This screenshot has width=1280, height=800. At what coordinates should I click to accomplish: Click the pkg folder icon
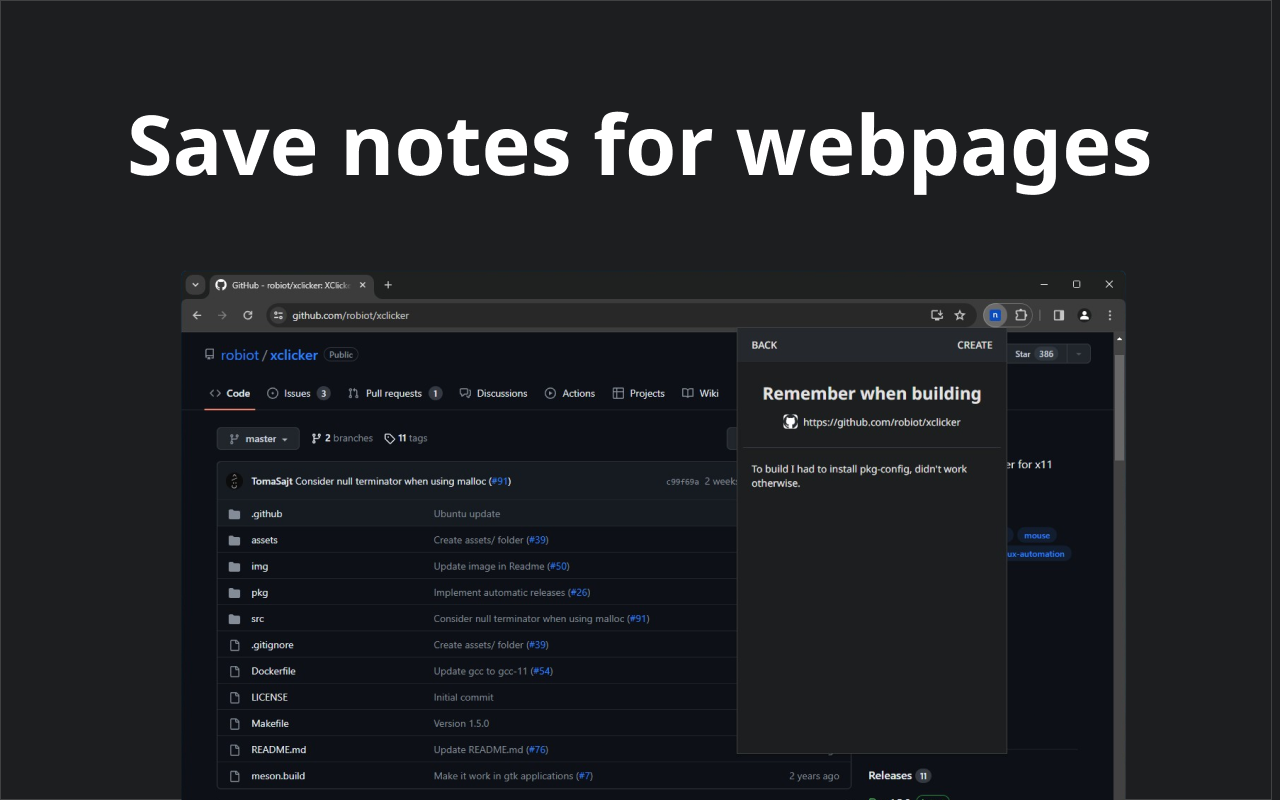pos(234,592)
